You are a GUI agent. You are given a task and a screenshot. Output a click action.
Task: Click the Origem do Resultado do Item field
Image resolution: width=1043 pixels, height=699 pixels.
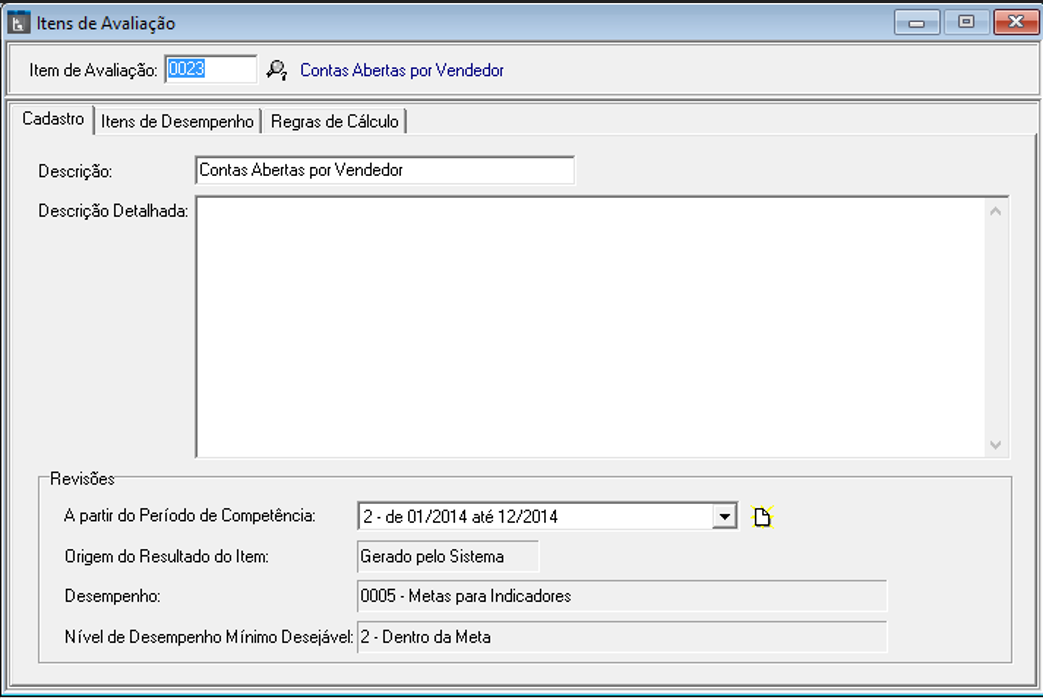tap(447, 556)
